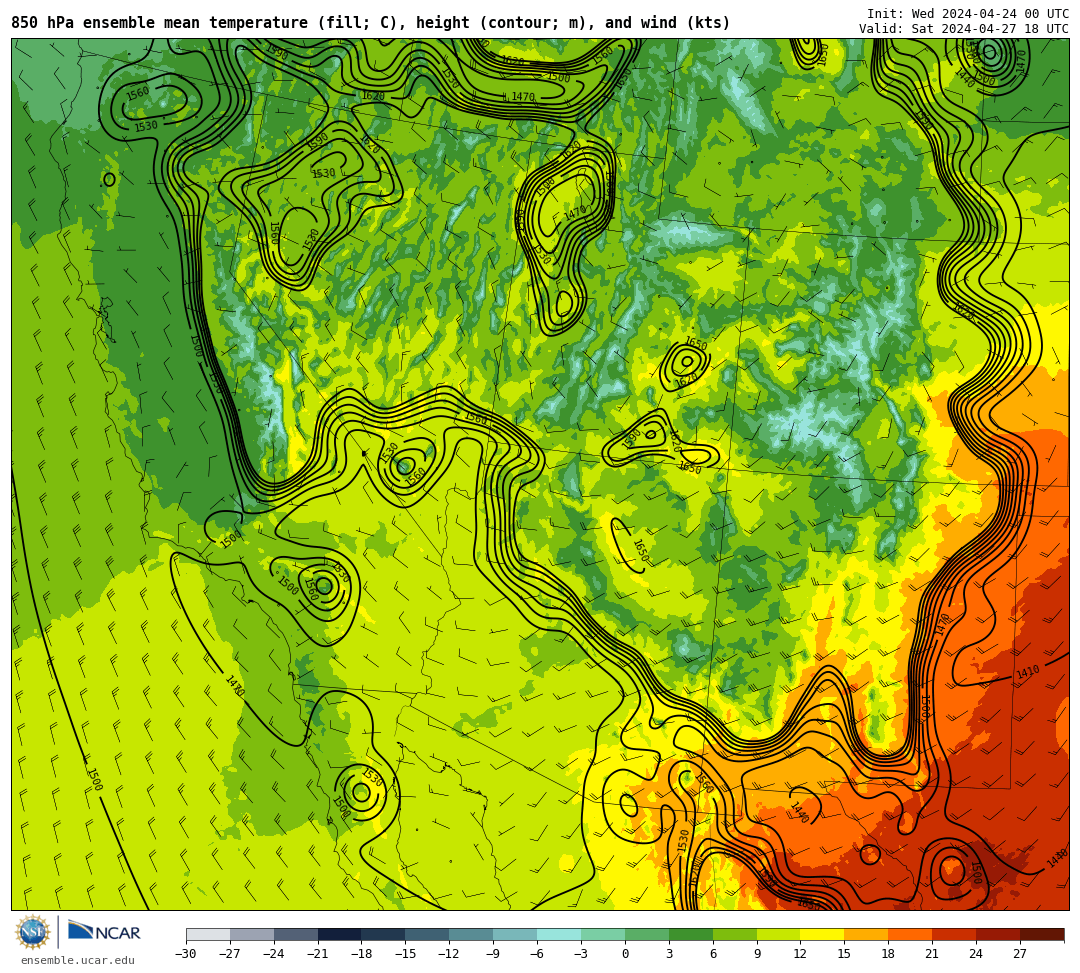
Task: Open the ensemble.ucar.edu text link
Action: (x=78, y=960)
